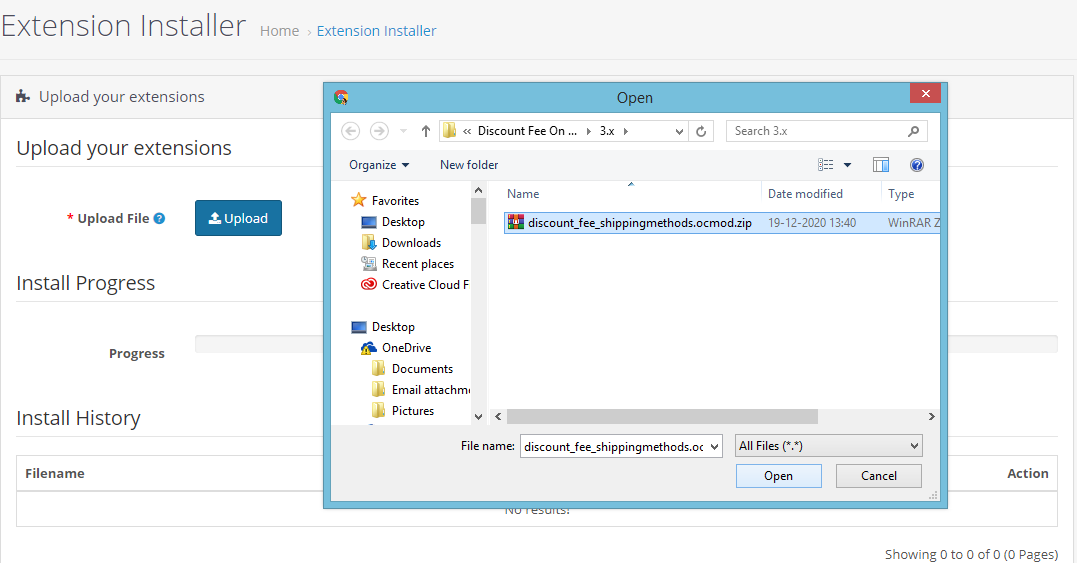The height and width of the screenshot is (563, 1077).
Task: Click the Star icon beside Favorites
Action: [359, 200]
